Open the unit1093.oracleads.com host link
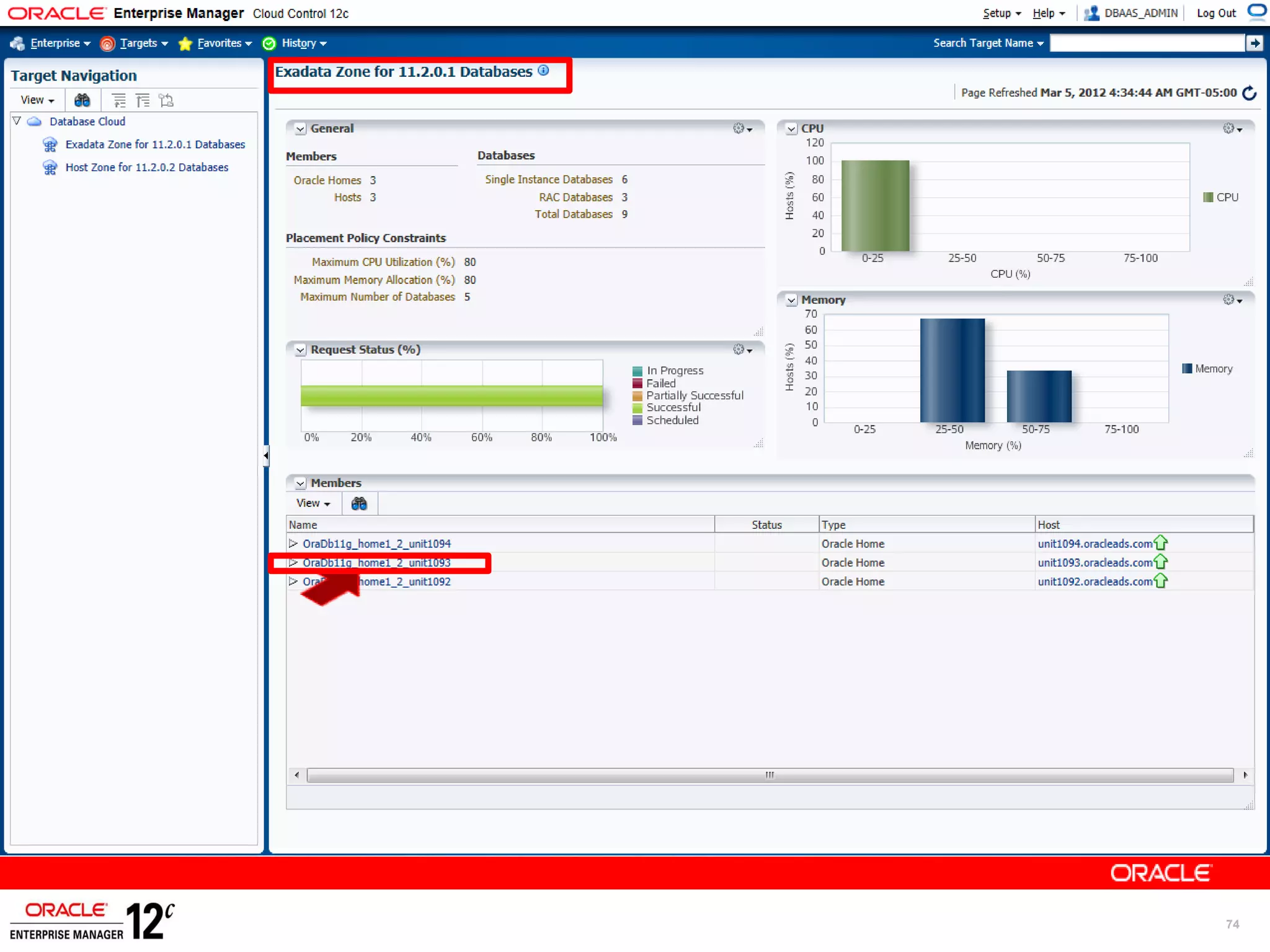1270x952 pixels. click(x=1095, y=563)
